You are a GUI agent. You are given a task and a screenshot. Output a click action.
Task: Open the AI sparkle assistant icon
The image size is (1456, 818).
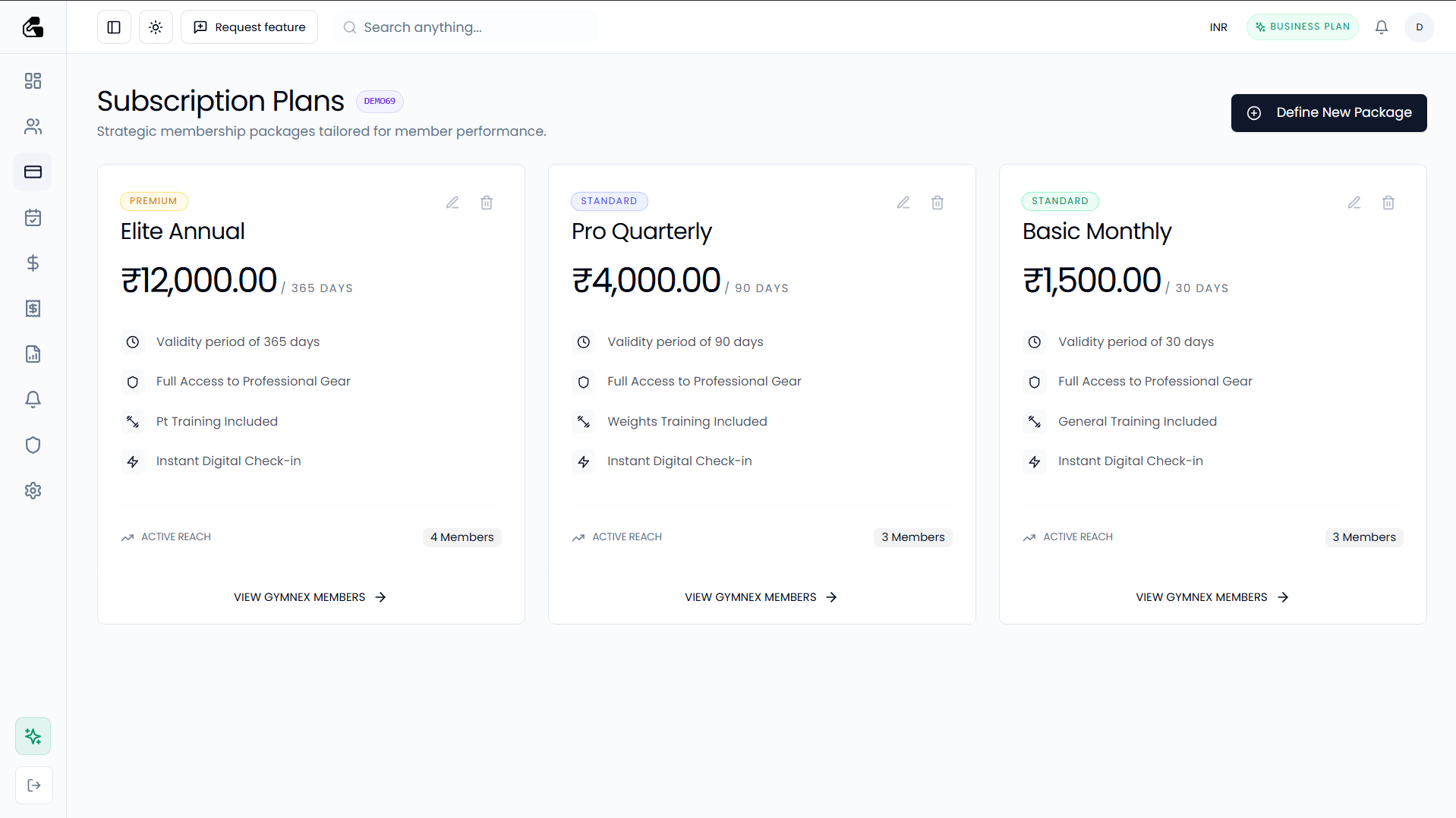[x=33, y=736]
